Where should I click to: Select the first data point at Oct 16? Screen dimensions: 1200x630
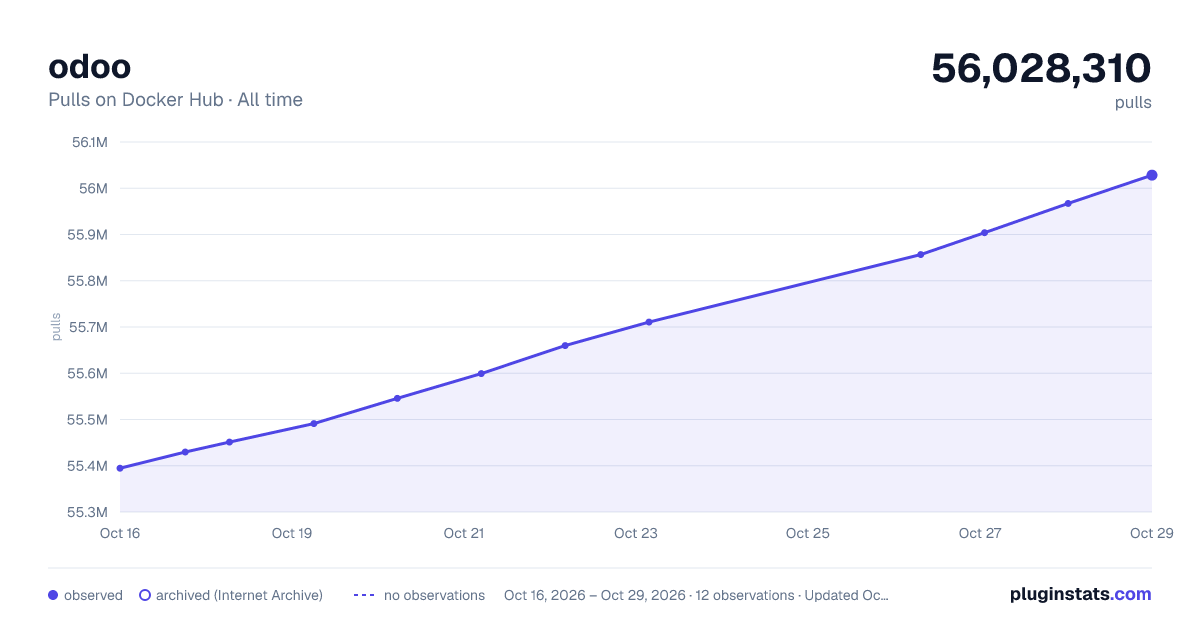point(120,468)
